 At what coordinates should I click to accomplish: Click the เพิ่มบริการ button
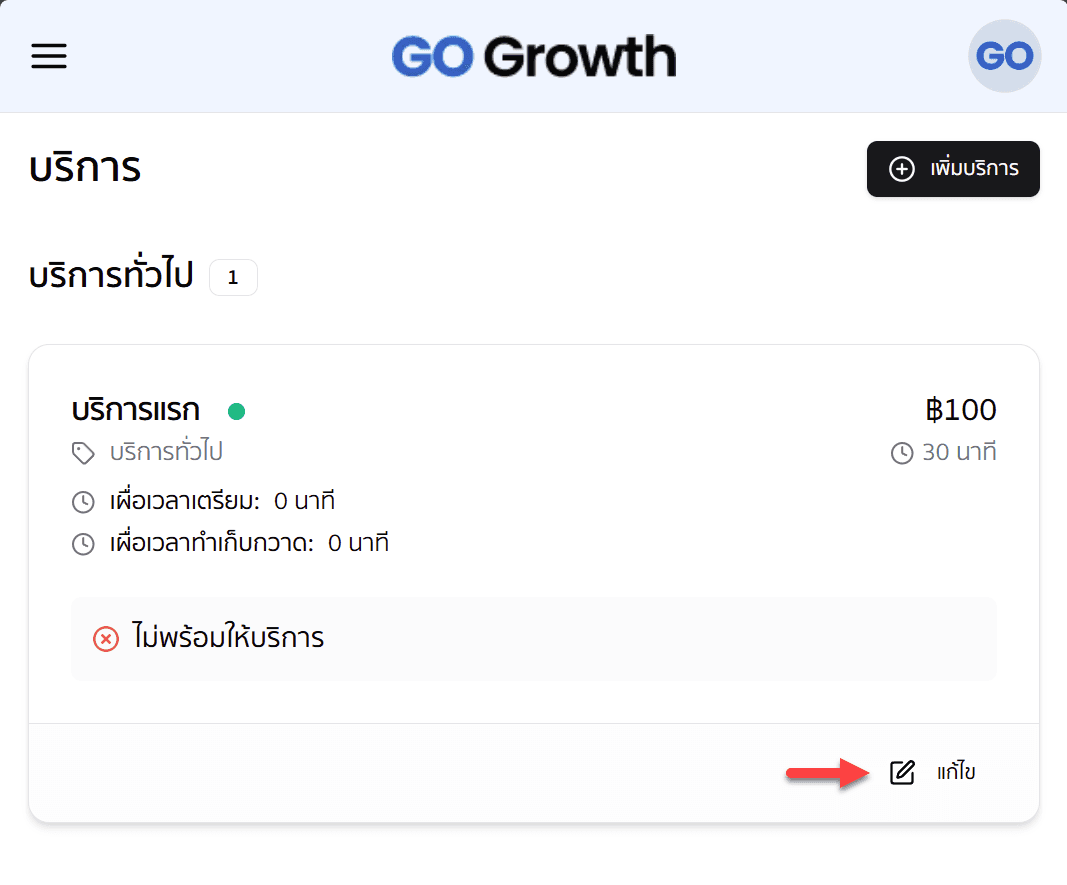point(952,169)
